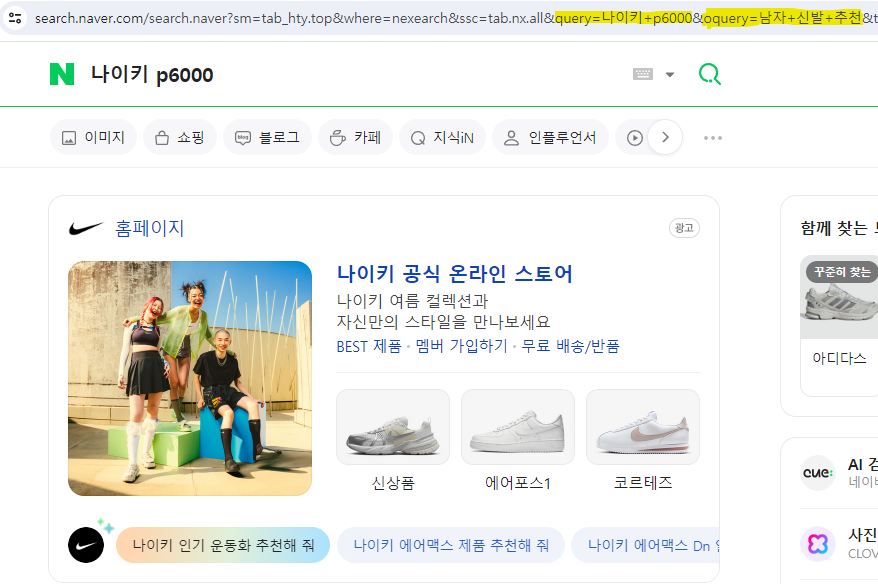The height and width of the screenshot is (584, 878).
Task: Open the BEST 제품 link
Action: coord(369,347)
